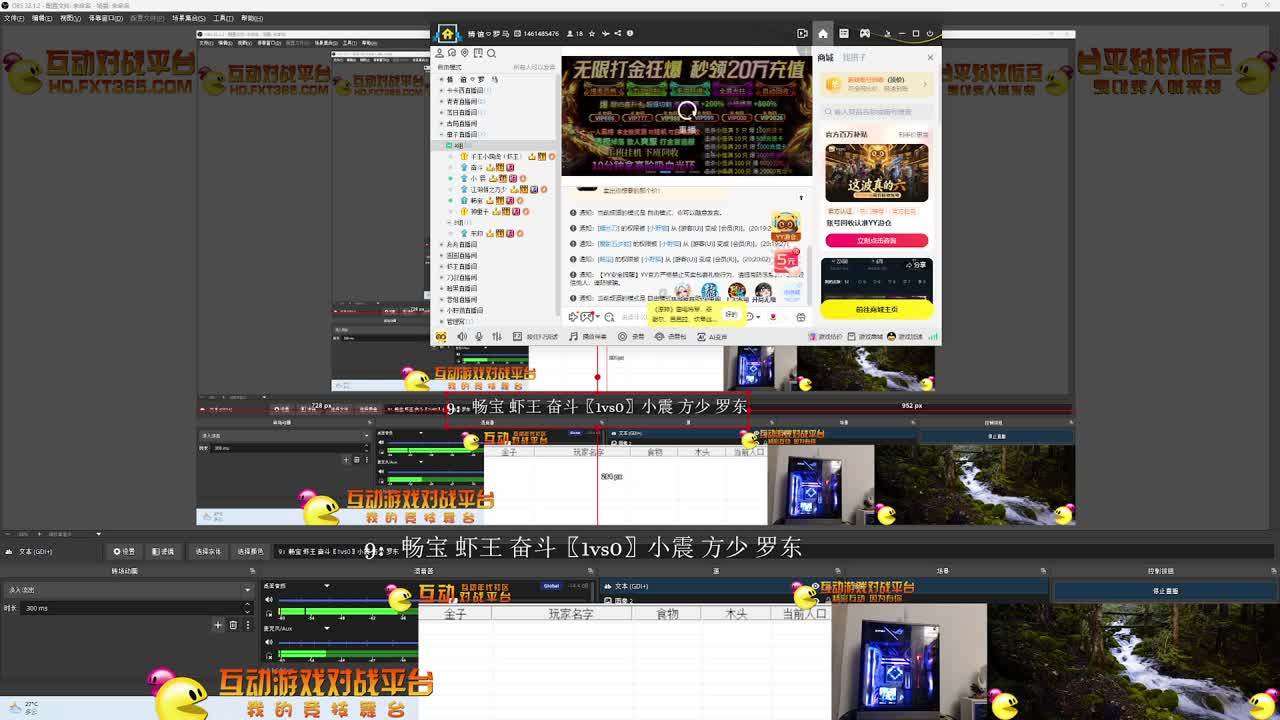Open the 场景集合(S) menu in OBS
Viewport: 1280px width, 720px height.
coord(189,18)
